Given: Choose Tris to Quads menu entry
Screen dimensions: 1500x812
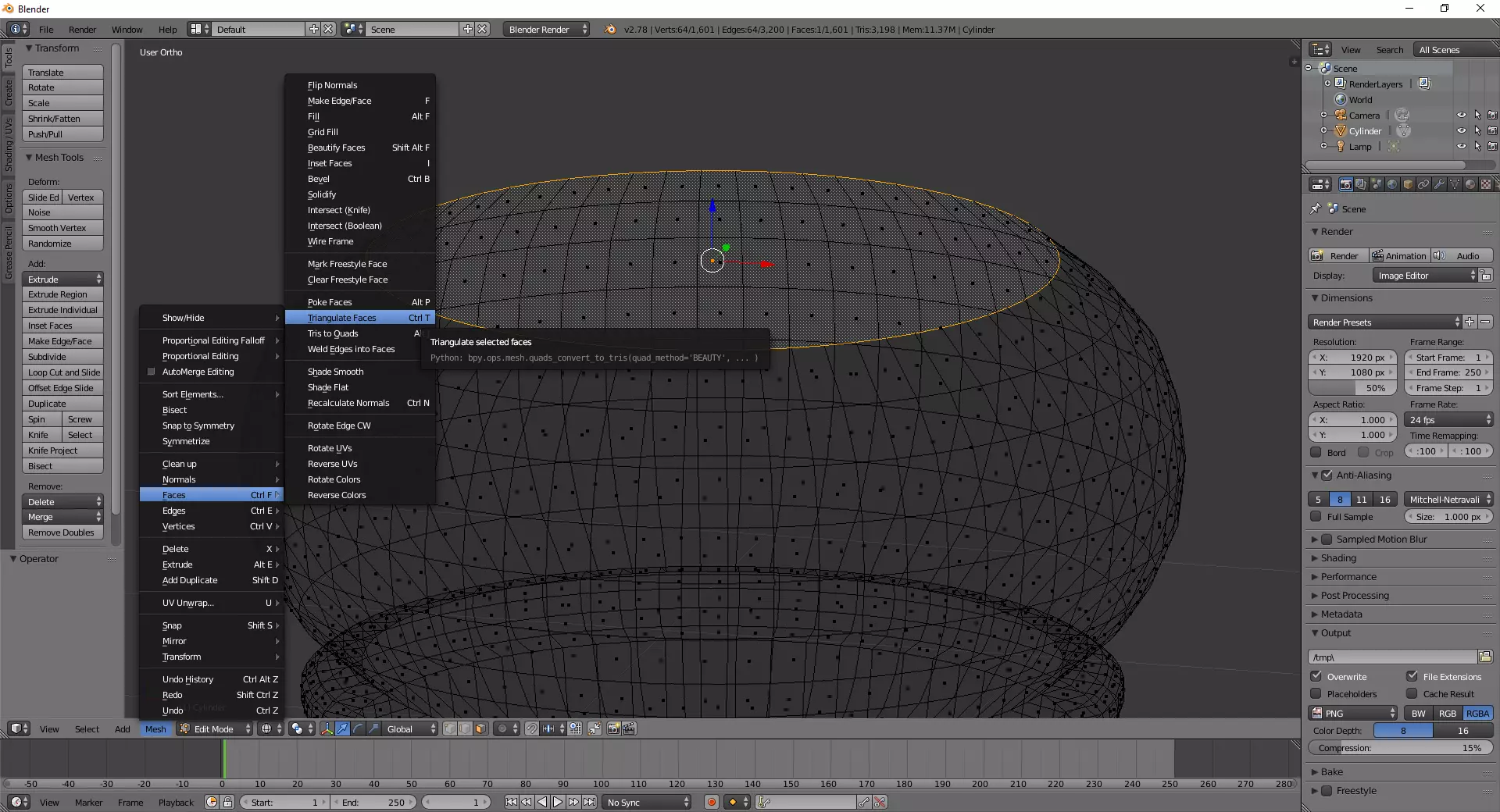Looking at the screenshot, I should [333, 333].
